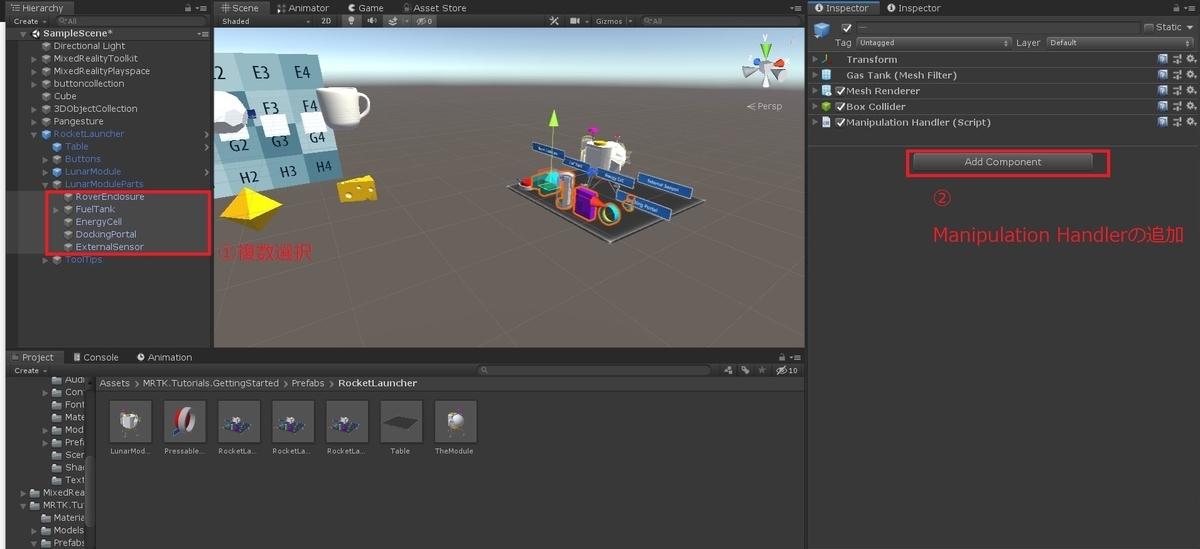1200x549 pixels.
Task: Toggle scene audio speaker icon
Action: click(372, 20)
